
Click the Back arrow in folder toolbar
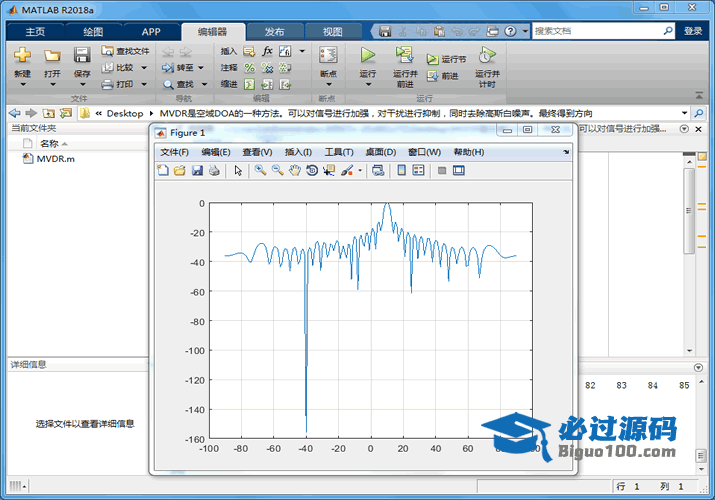(x=15, y=113)
